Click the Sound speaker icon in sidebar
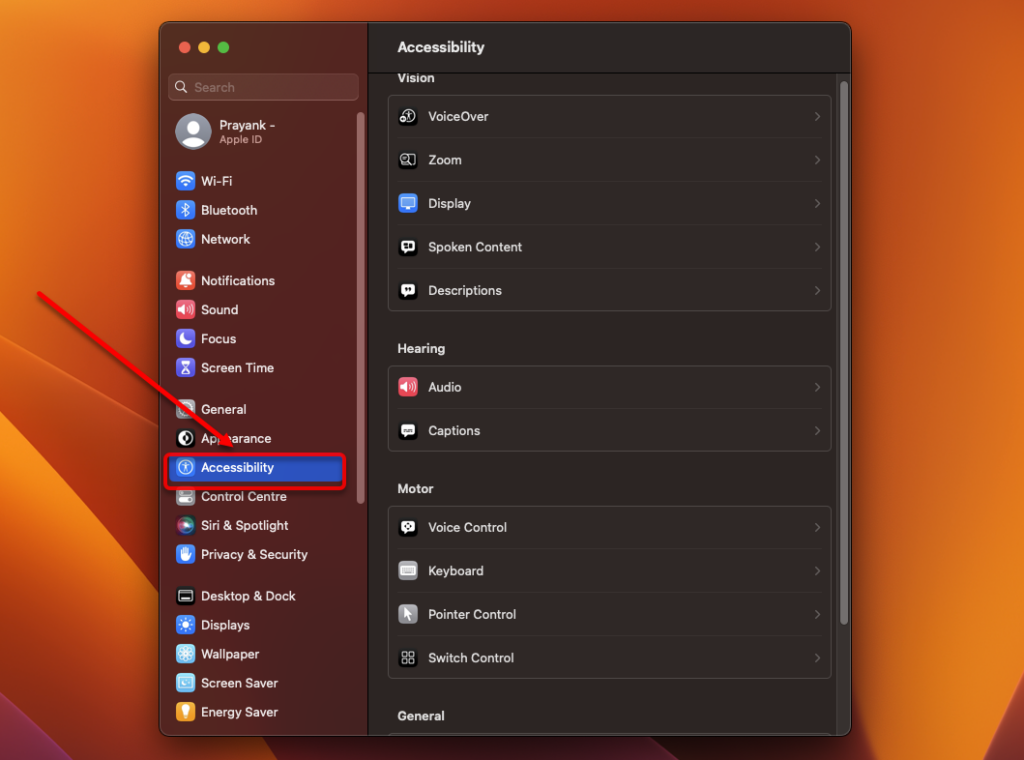Image resolution: width=1024 pixels, height=760 pixels. [185, 309]
